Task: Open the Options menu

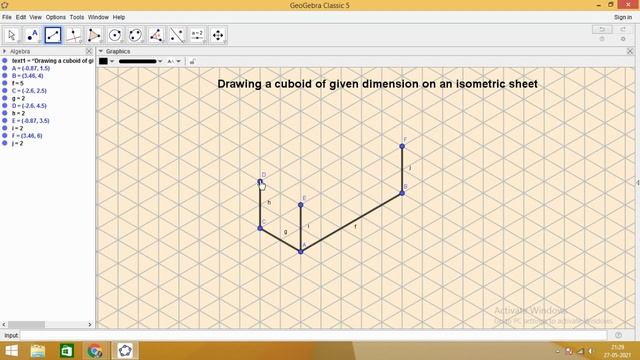Action: (x=56, y=17)
